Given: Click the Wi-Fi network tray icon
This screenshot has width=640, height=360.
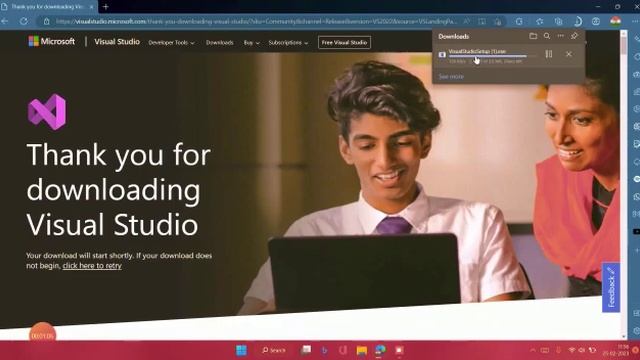Looking at the screenshot, I should tap(572, 350).
